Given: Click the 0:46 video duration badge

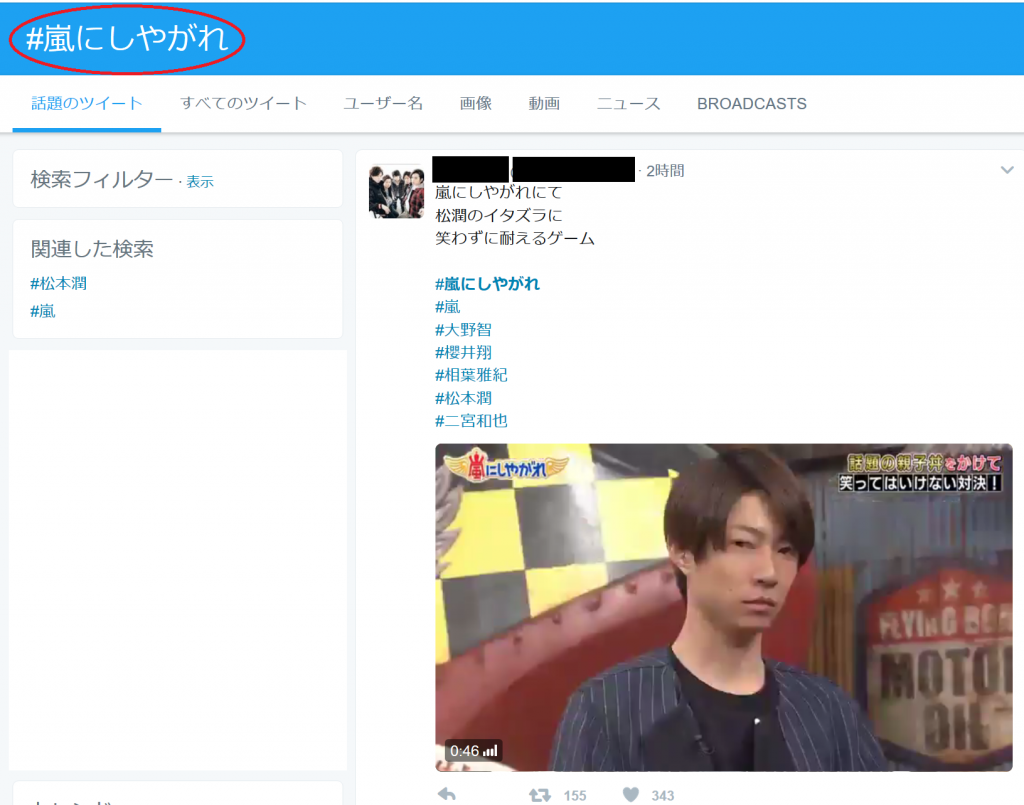Looking at the screenshot, I should 473,751.
